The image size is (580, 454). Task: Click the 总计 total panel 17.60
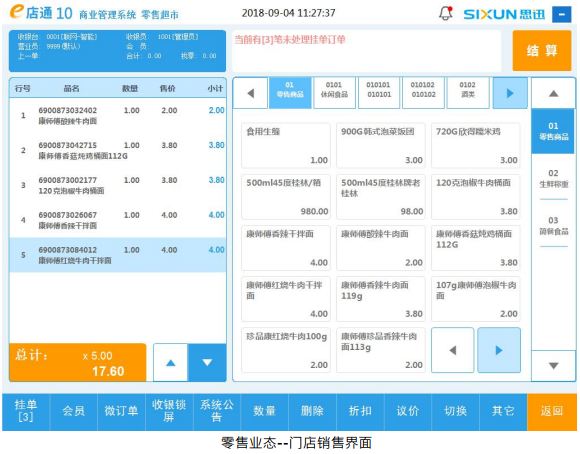click(78, 363)
